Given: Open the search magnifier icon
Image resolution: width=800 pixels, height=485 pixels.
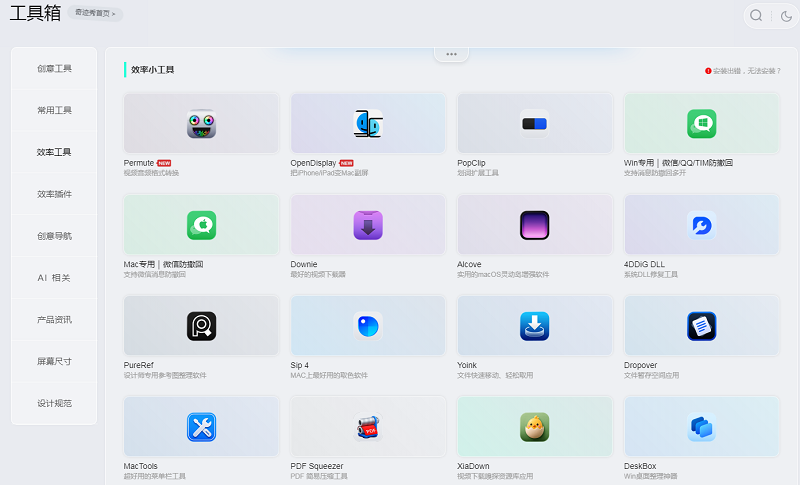Looking at the screenshot, I should pos(756,16).
